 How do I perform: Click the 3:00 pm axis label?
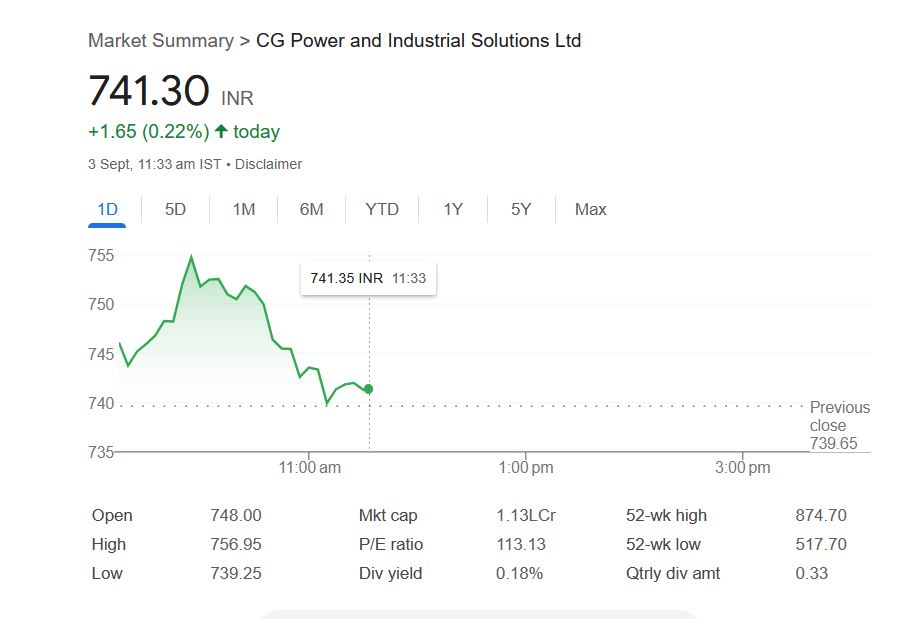tap(744, 467)
